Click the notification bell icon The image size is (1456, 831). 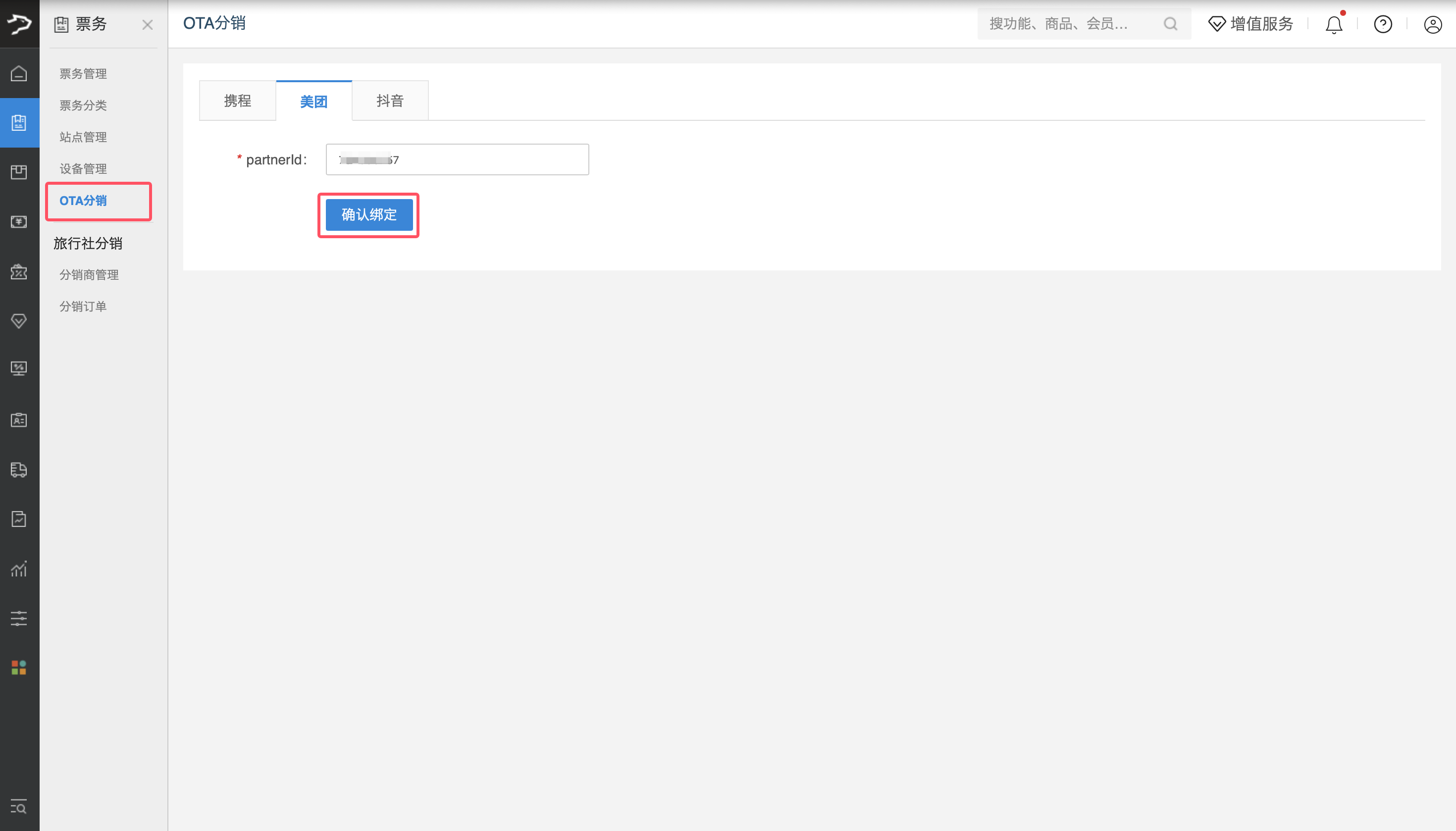[x=1333, y=25]
